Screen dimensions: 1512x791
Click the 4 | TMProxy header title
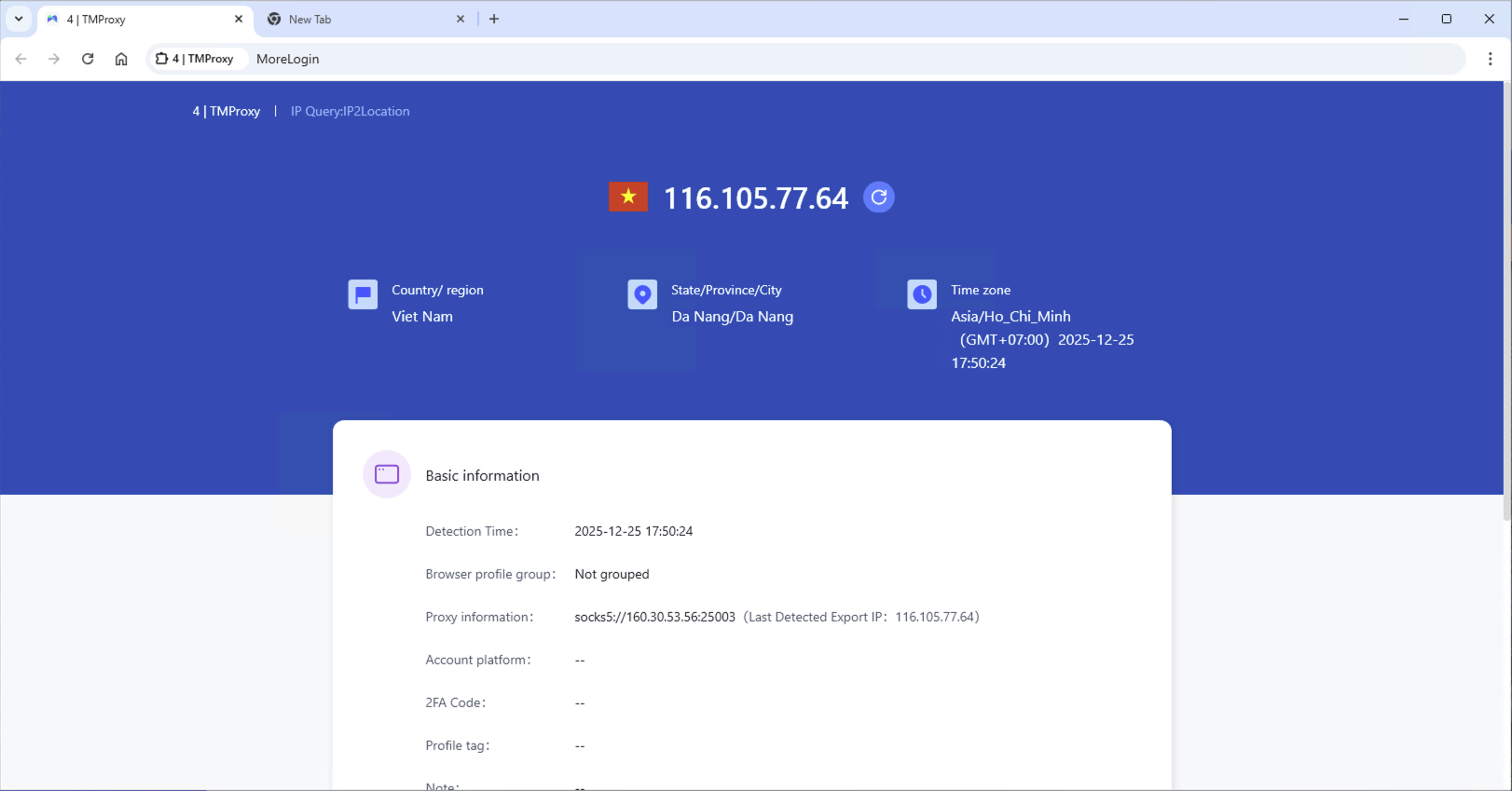tap(227, 111)
